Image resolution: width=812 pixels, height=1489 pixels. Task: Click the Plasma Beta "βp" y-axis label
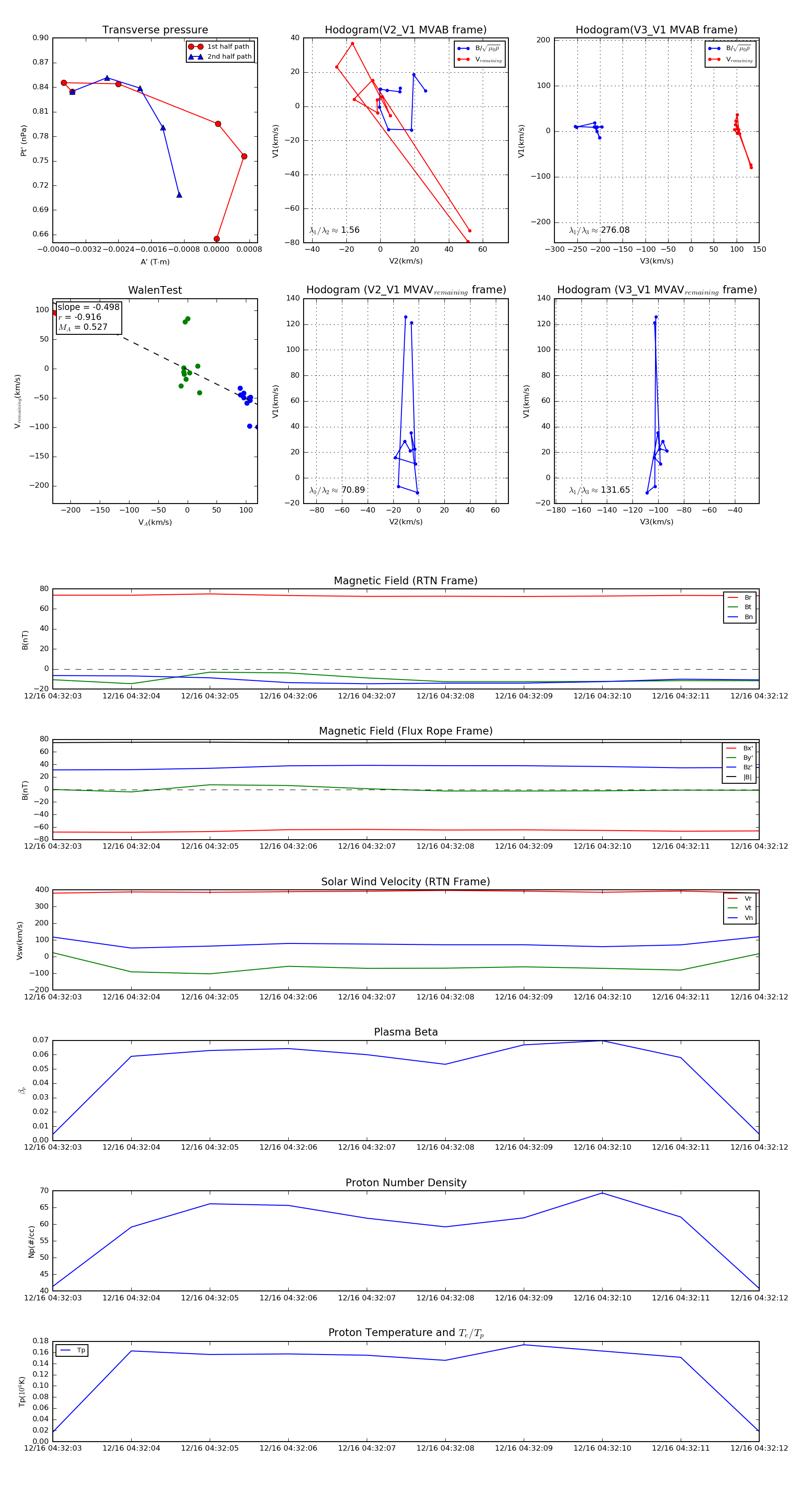22,1091
